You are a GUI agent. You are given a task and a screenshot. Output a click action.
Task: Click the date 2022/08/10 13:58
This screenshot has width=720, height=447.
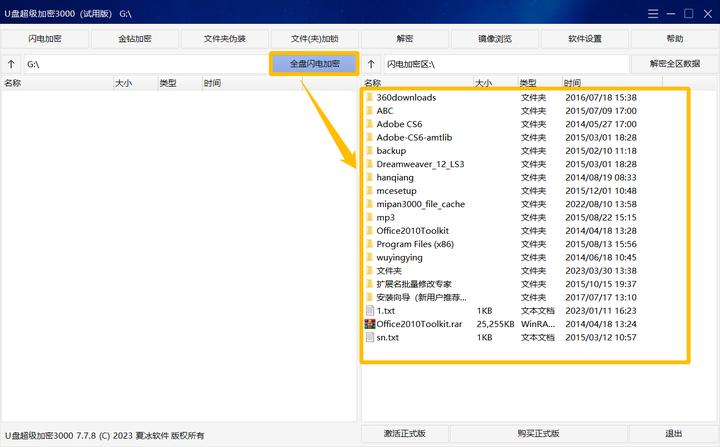pyautogui.click(x=601, y=204)
